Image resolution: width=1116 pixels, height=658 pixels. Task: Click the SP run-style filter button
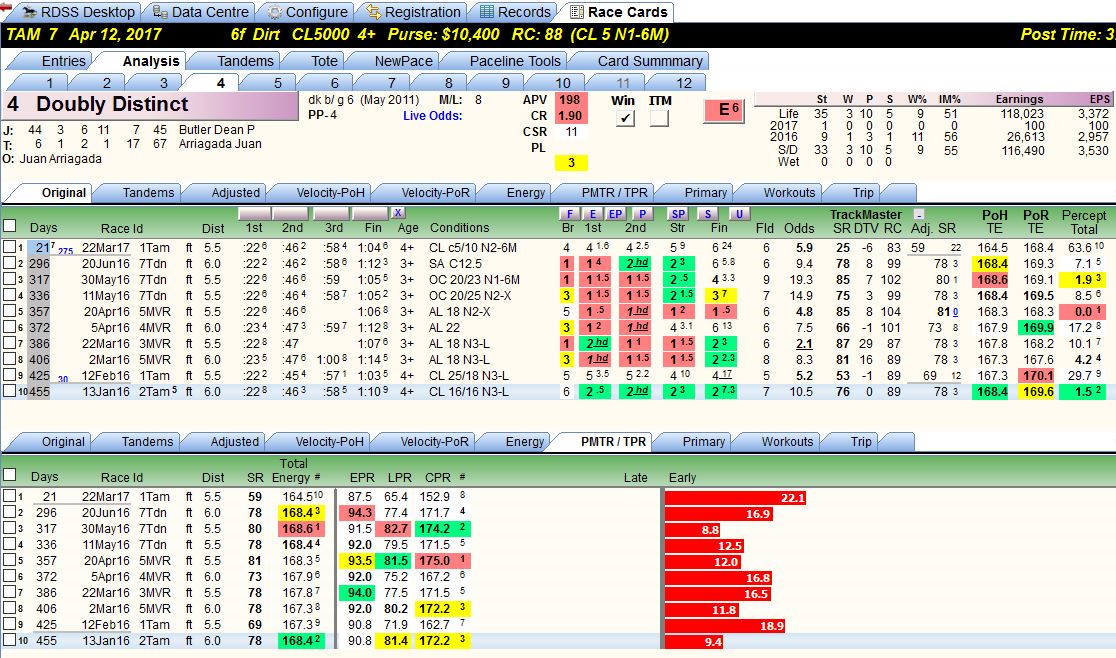(678, 213)
